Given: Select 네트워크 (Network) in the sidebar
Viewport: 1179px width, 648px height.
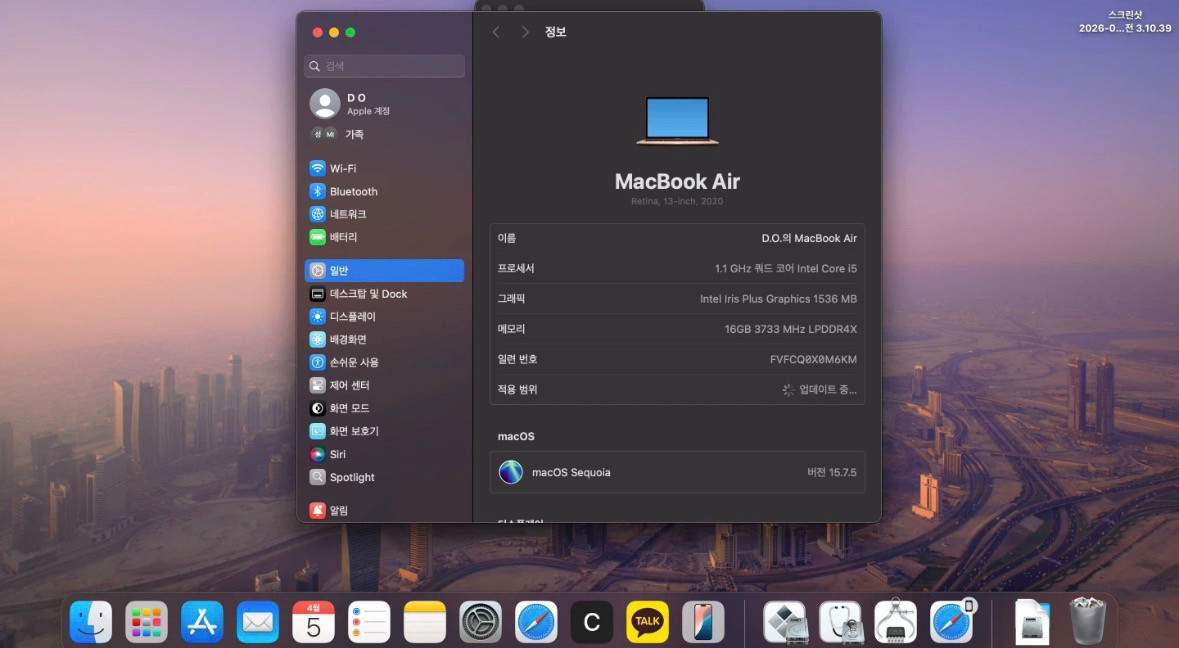Looking at the screenshot, I should click(347, 214).
